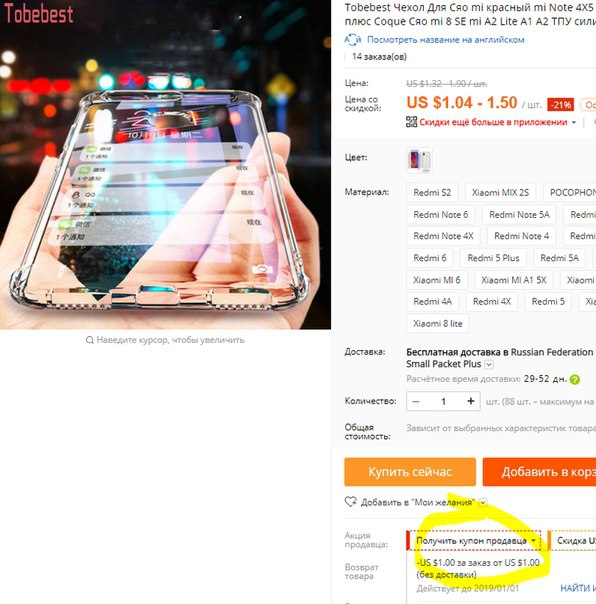596x604 pixels.
Task: Select the phone case color swatch
Action: [419, 160]
